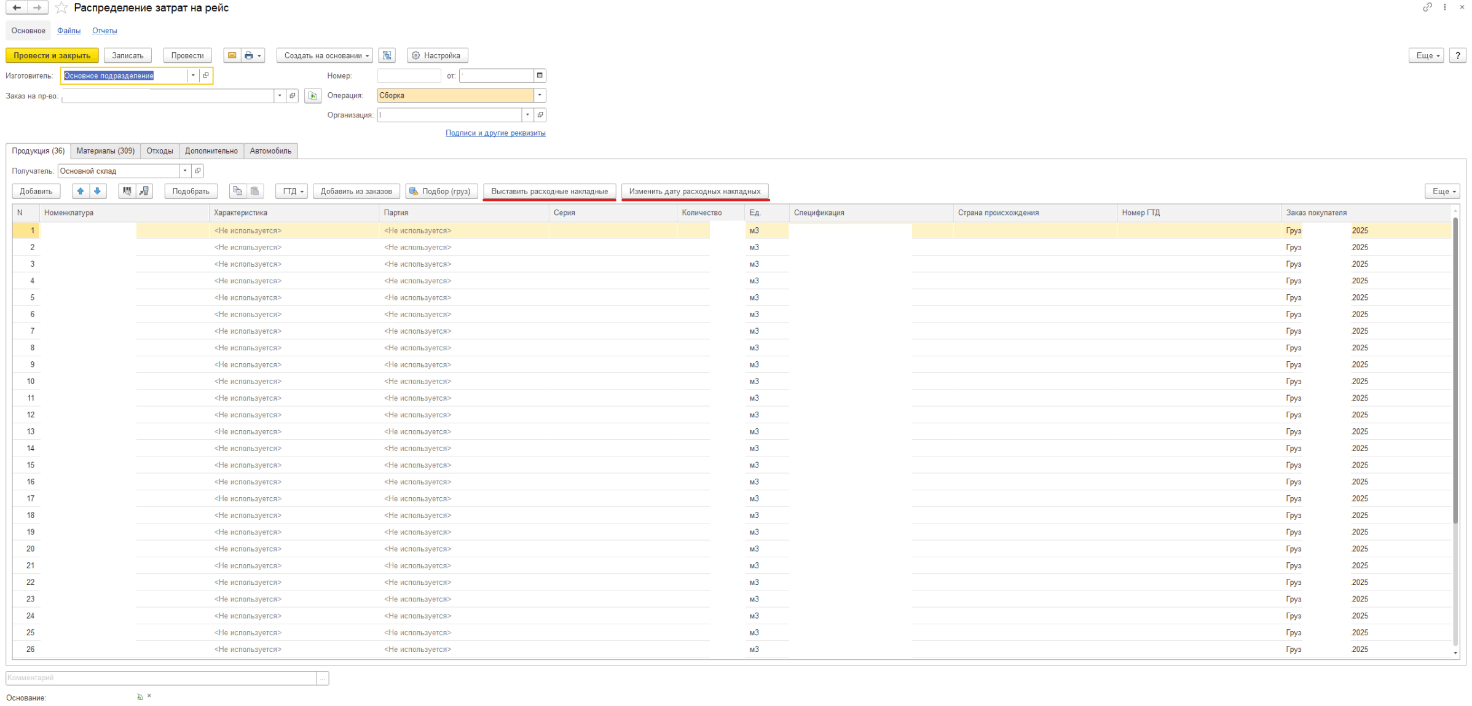Screen dimensions: 1472x706
Task: Click Выставить расходные накладные button
Action: [549, 191]
